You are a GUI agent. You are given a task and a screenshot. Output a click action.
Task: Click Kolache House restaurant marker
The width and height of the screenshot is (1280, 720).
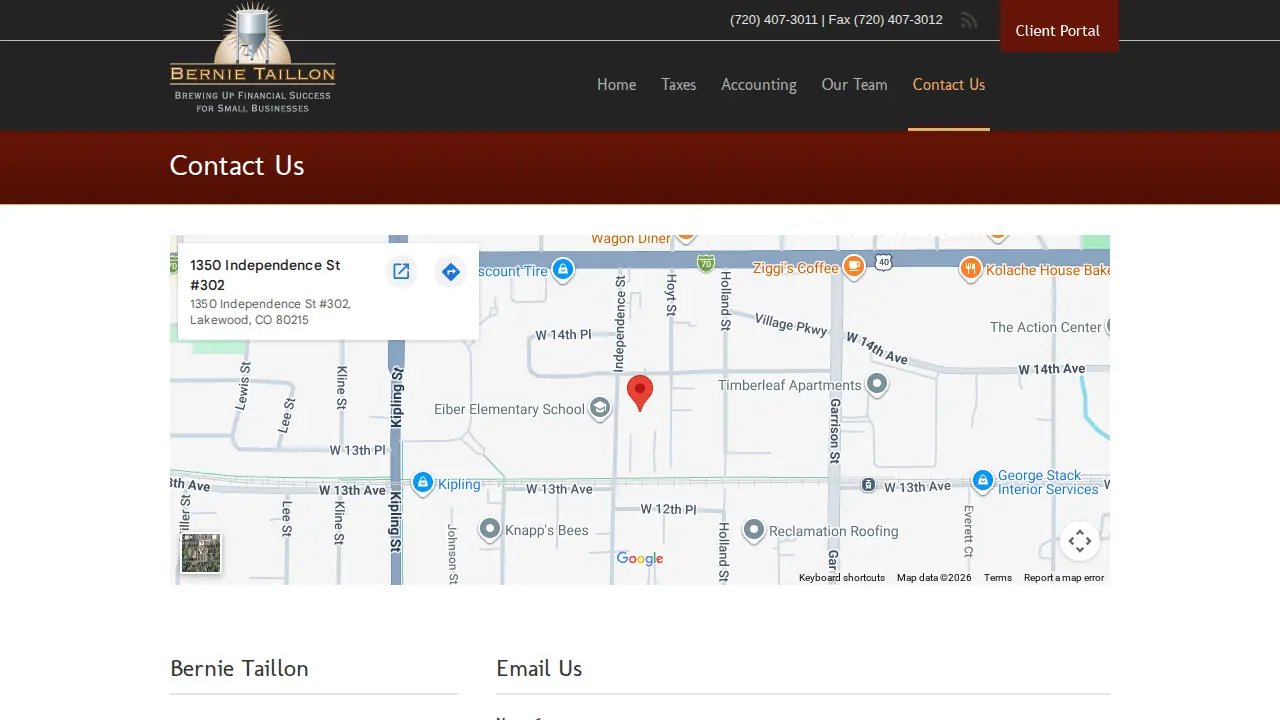point(970,268)
